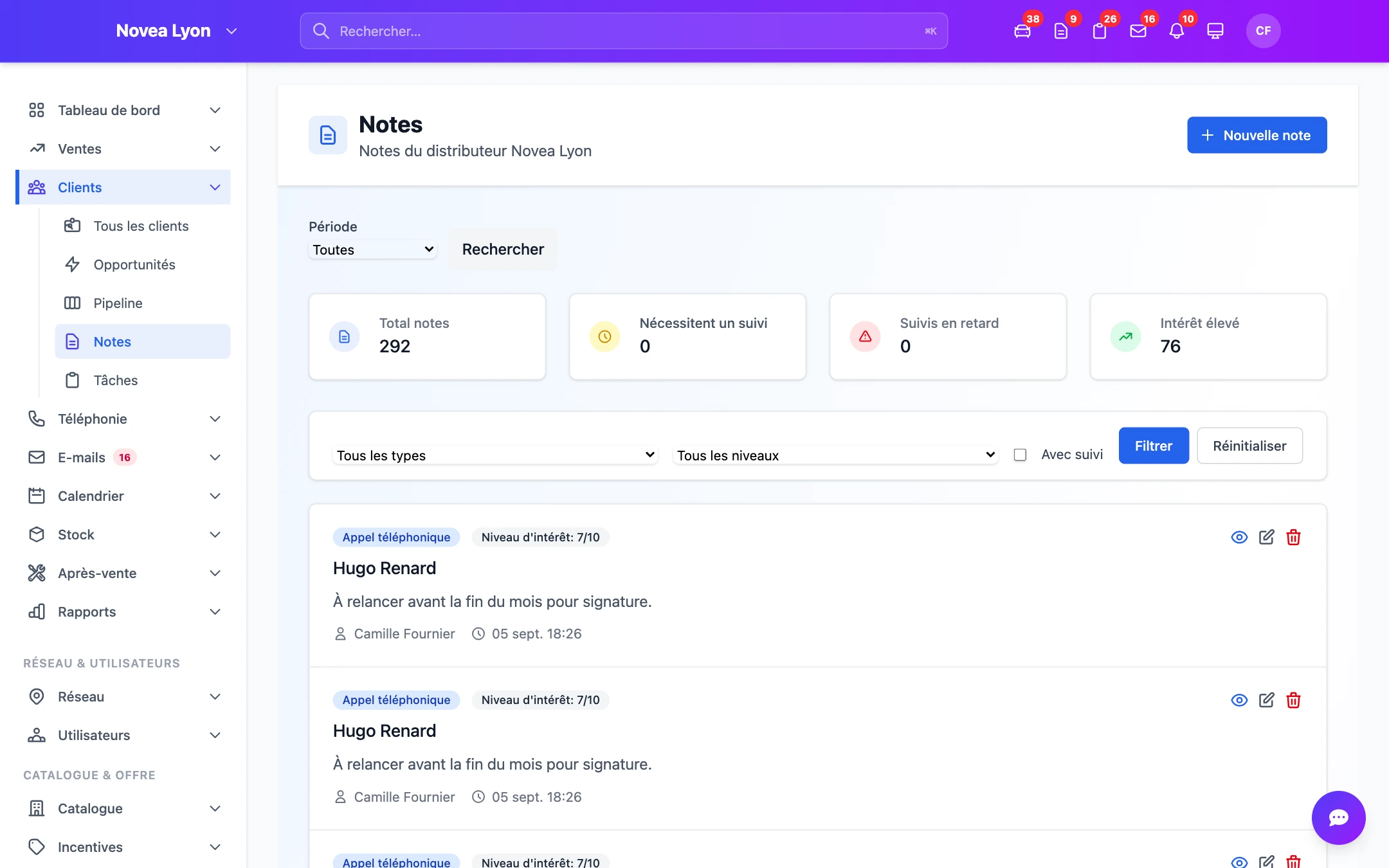
Task: Click the Incentives tag icon
Action: point(37,847)
